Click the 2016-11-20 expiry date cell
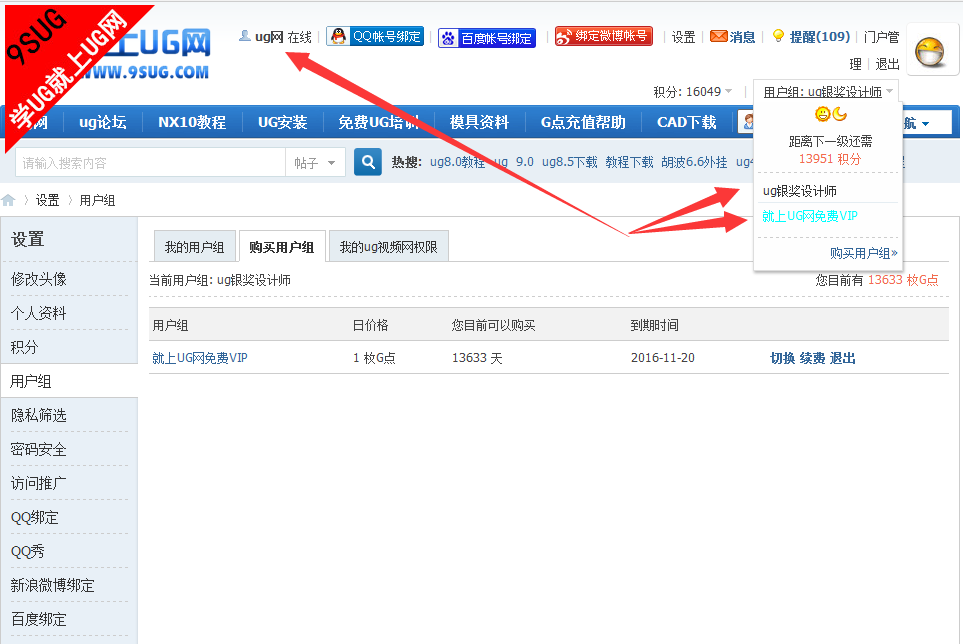Viewport: 963px width, 644px height. (x=663, y=357)
